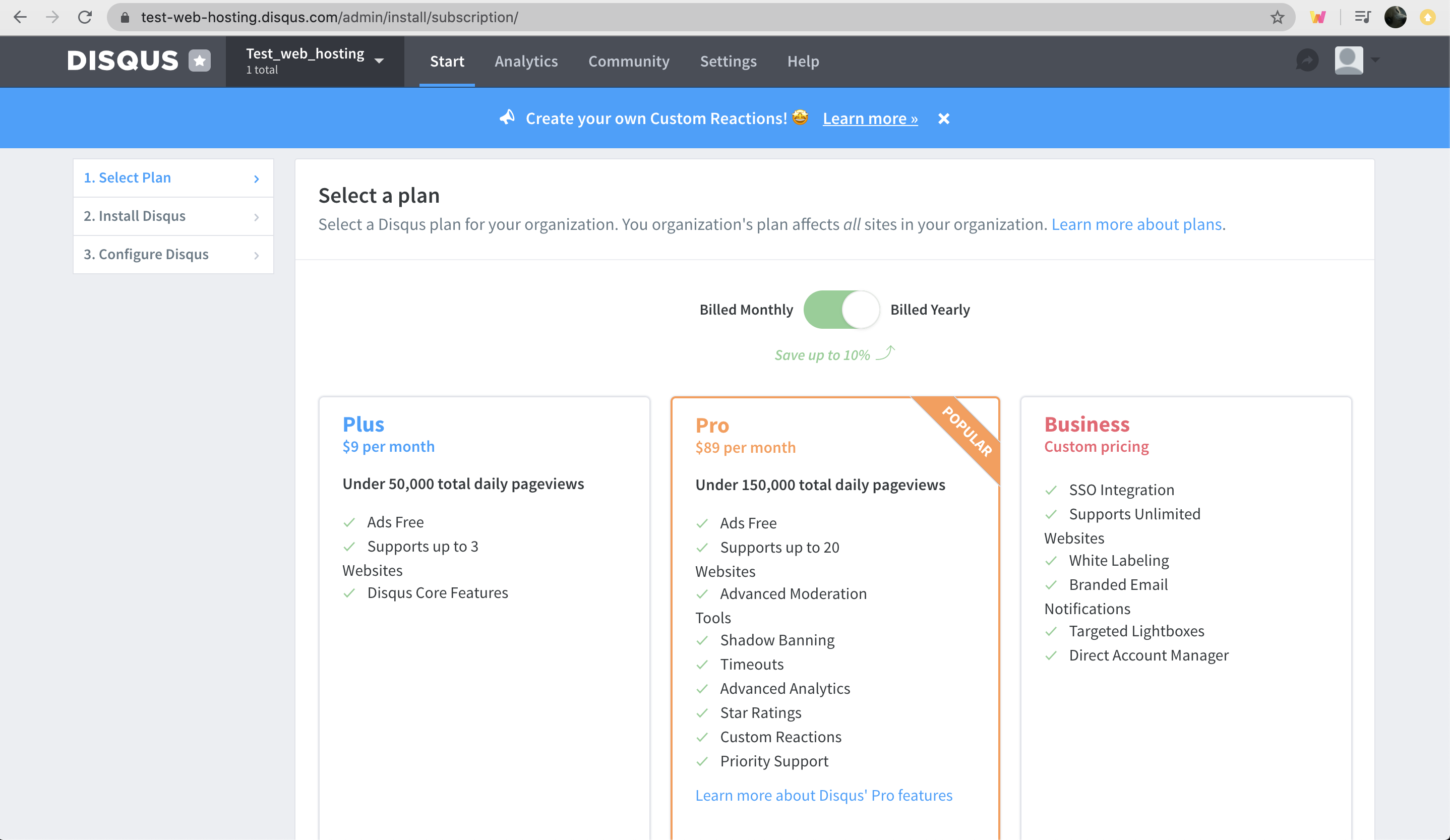Screen dimensions: 1450x840
Task: Go to the Settings tab
Action: 728,61
